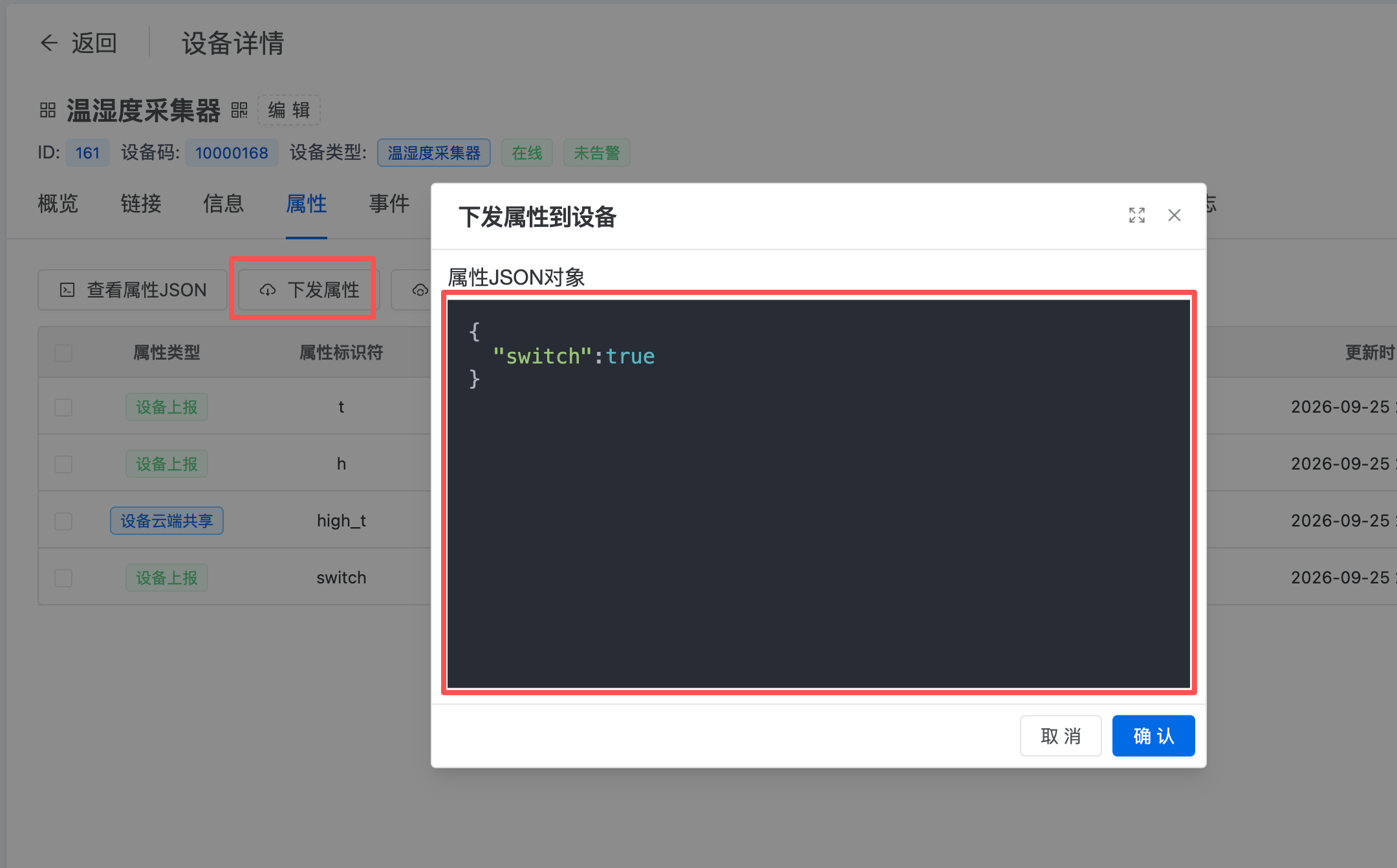Open the 信息 tab
Viewport: 1397px width, 868px height.
click(224, 204)
